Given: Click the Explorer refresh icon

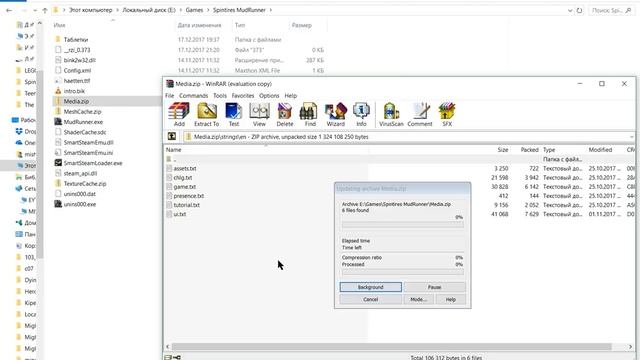Looking at the screenshot, I should click(x=579, y=10).
